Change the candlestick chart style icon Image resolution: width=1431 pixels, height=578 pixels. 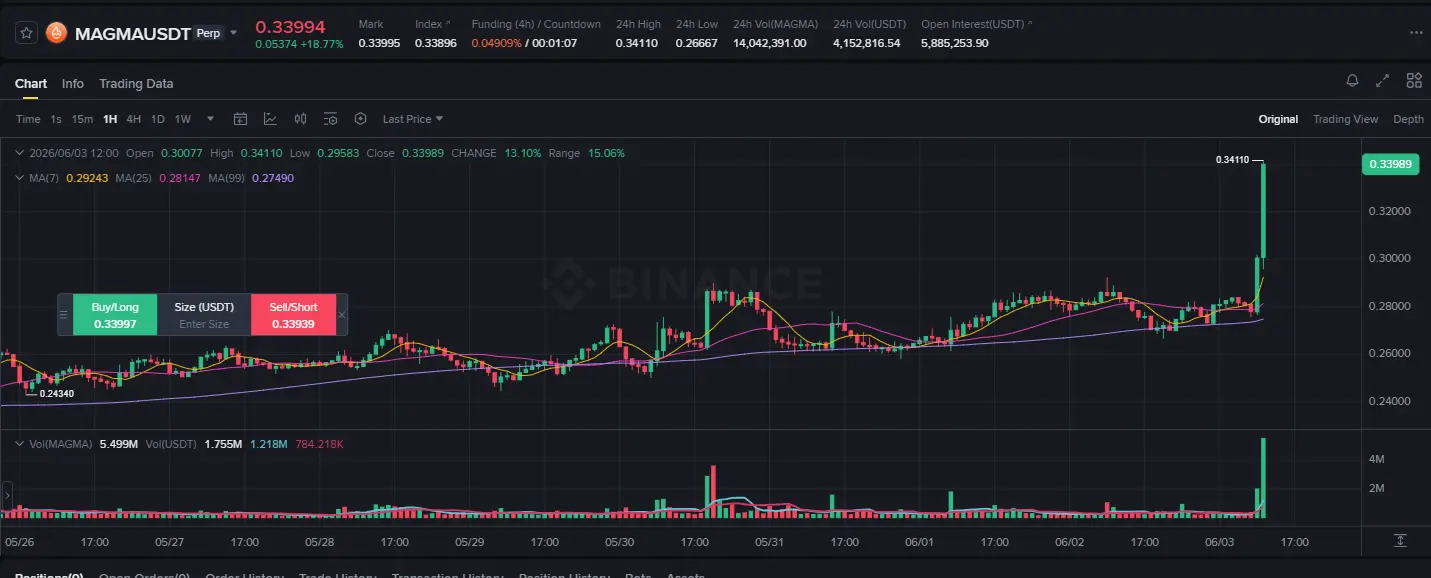coord(300,119)
